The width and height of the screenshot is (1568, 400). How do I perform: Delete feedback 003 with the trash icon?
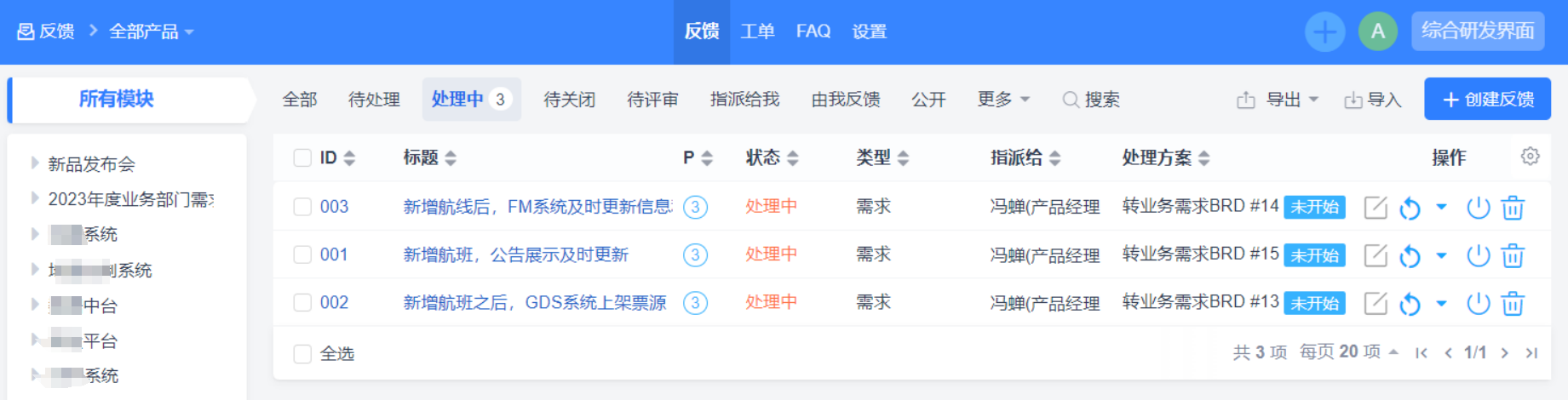pyautogui.click(x=1513, y=208)
